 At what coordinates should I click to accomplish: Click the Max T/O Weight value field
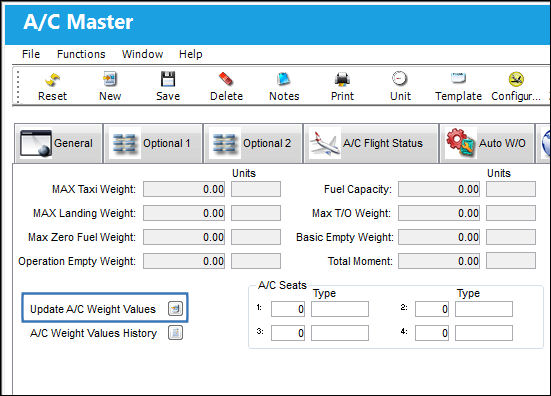[x=439, y=213]
